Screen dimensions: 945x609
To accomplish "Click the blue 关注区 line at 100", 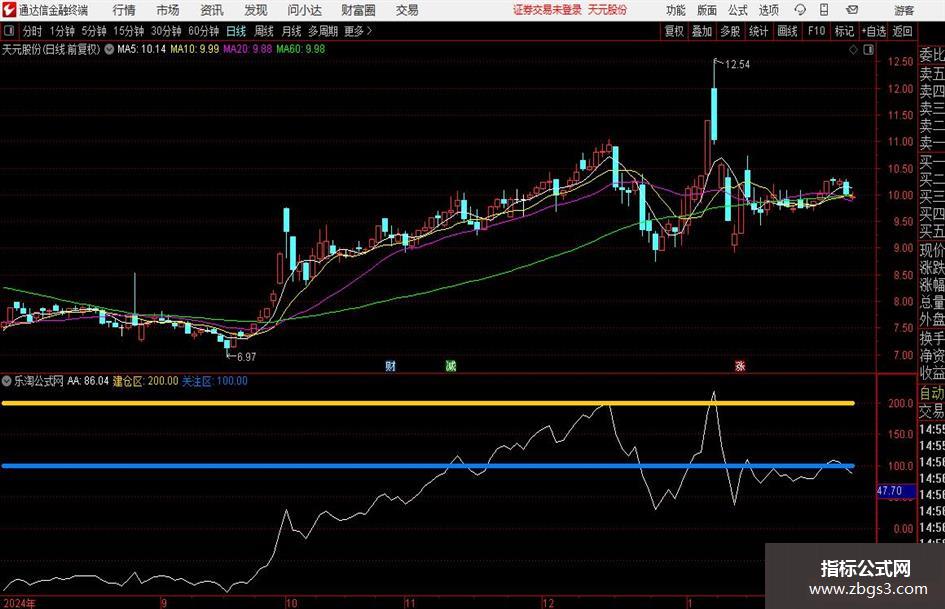I will pyautogui.click(x=428, y=465).
